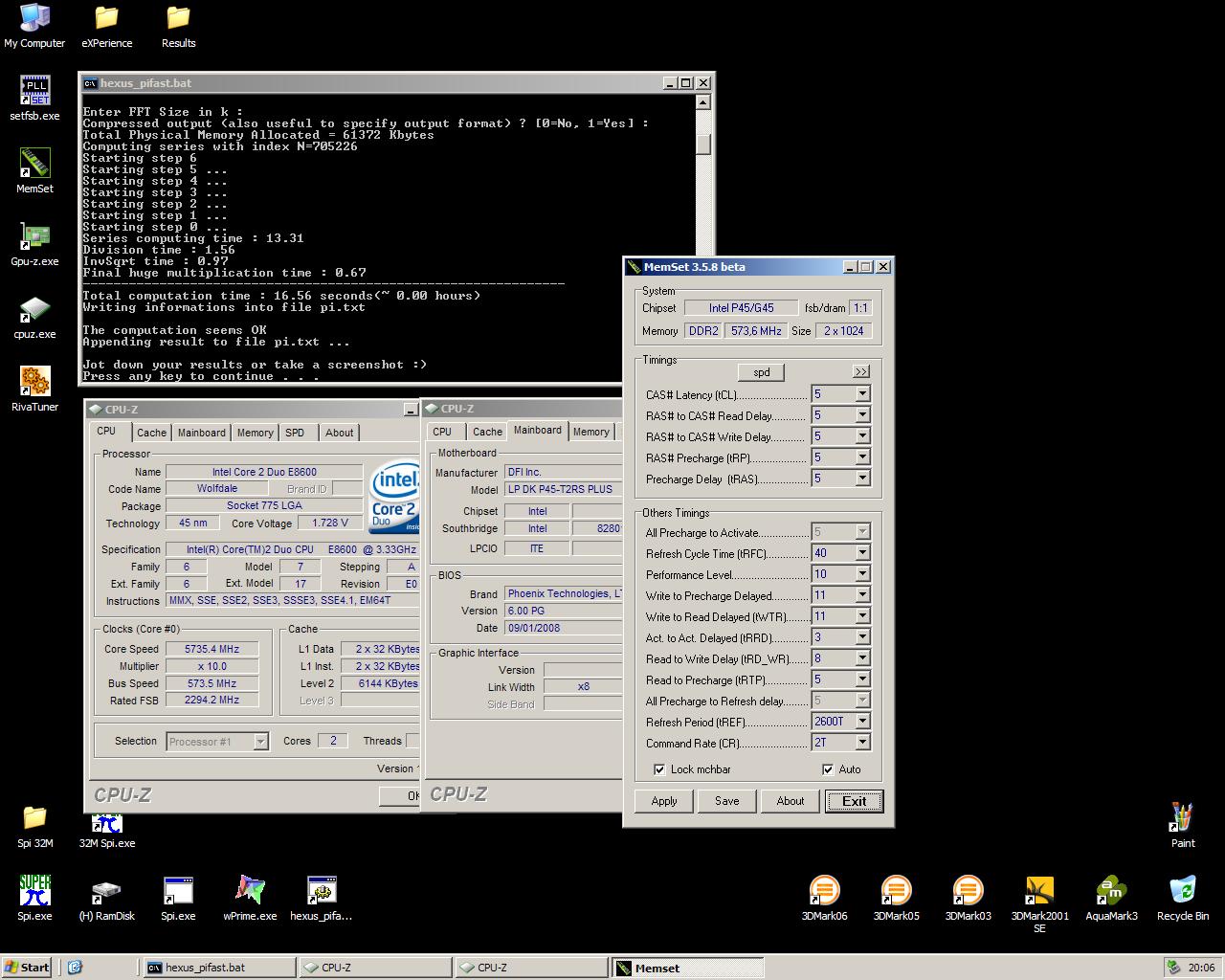Open the Command Rate (CR) dropdown
The image size is (1225, 980).
point(862,743)
